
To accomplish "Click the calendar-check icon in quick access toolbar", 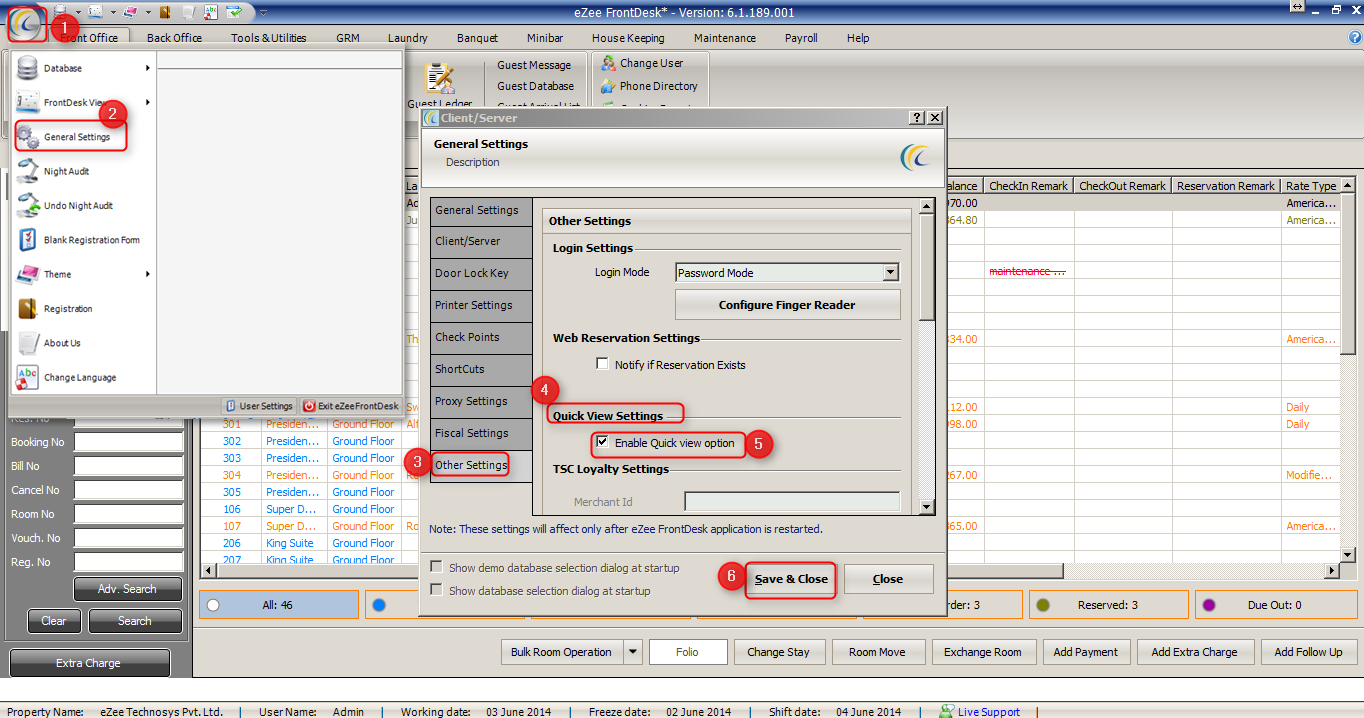I will click(234, 12).
